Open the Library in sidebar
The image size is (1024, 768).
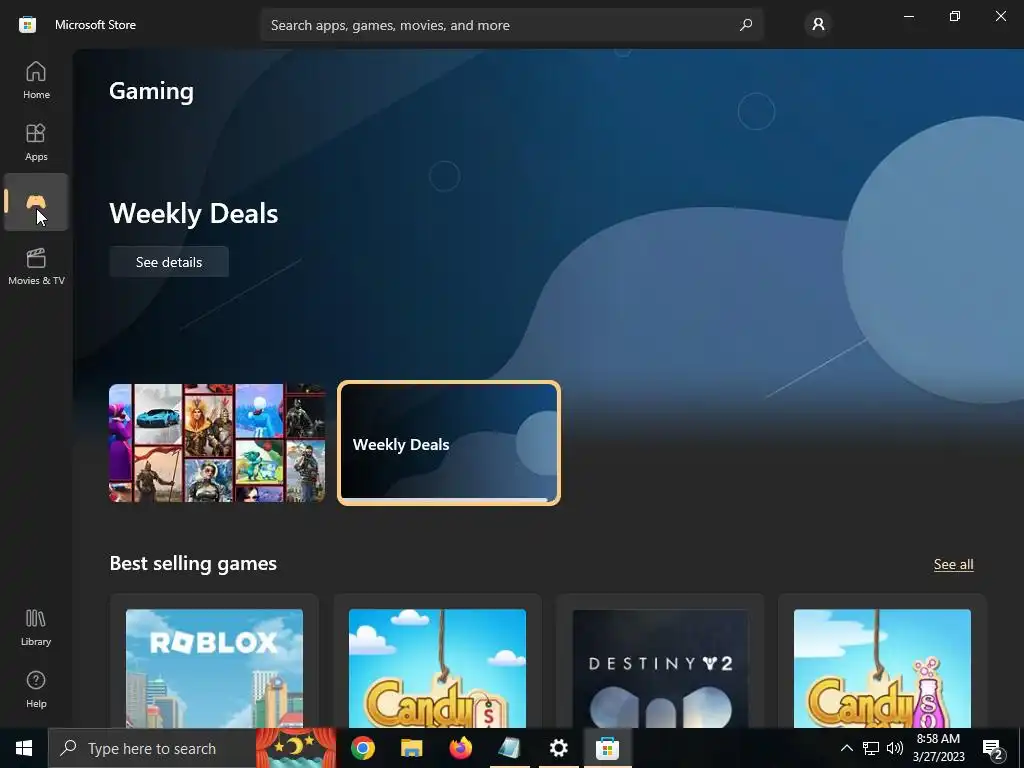click(36, 628)
